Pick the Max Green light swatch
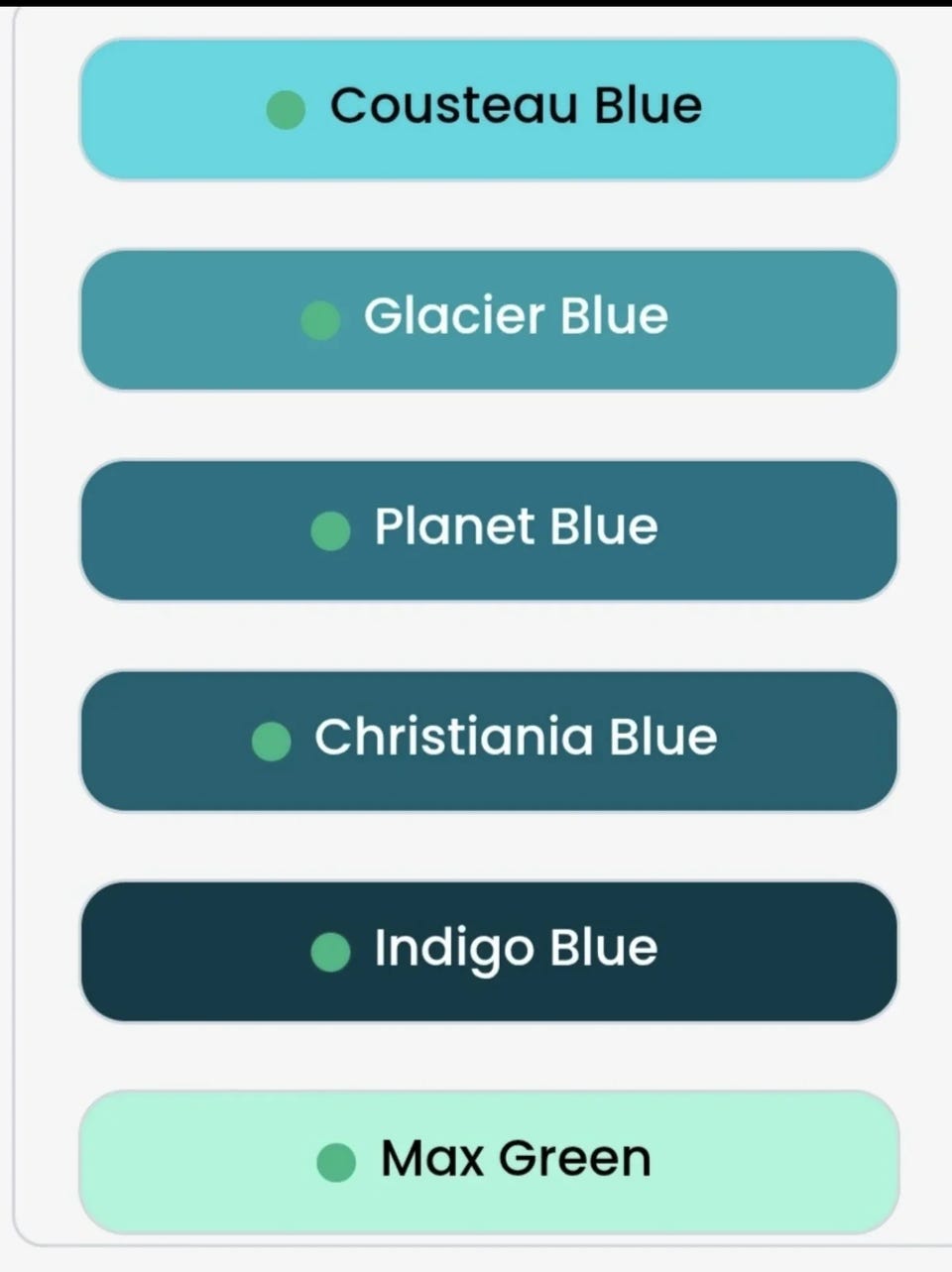This screenshot has width=952, height=1272. point(489,1162)
